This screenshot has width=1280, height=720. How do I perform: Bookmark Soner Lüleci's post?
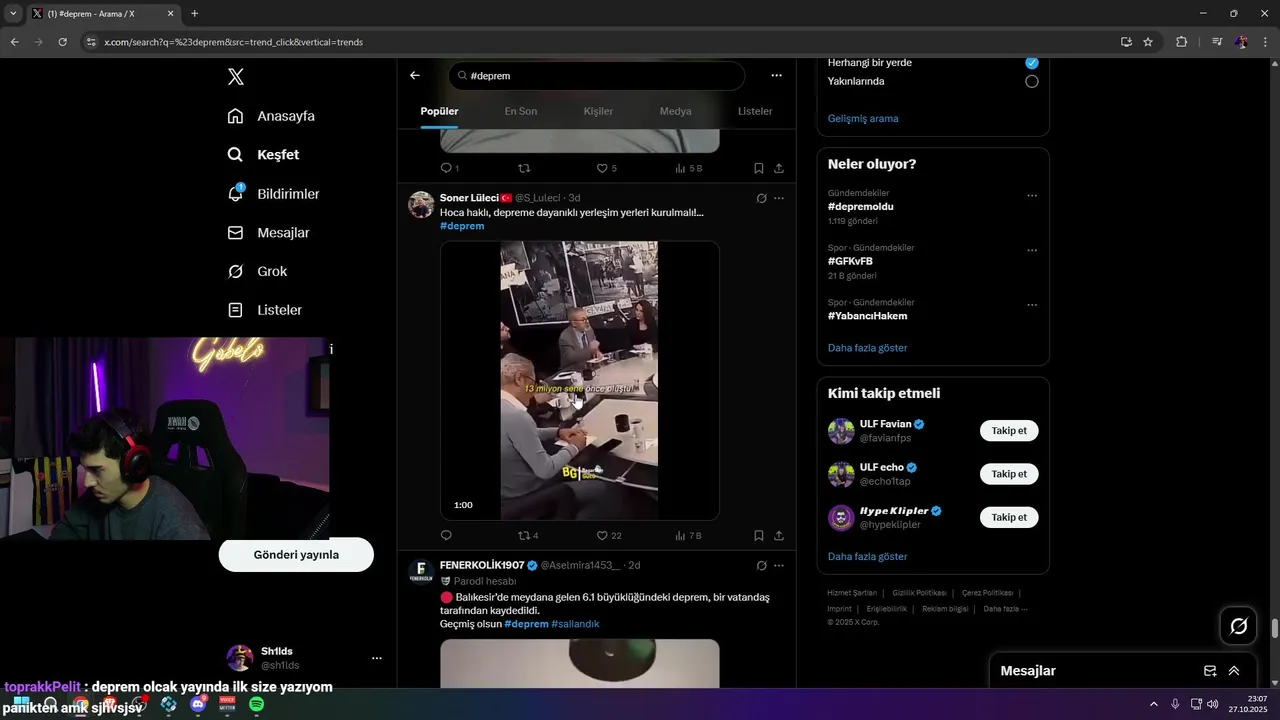759,536
